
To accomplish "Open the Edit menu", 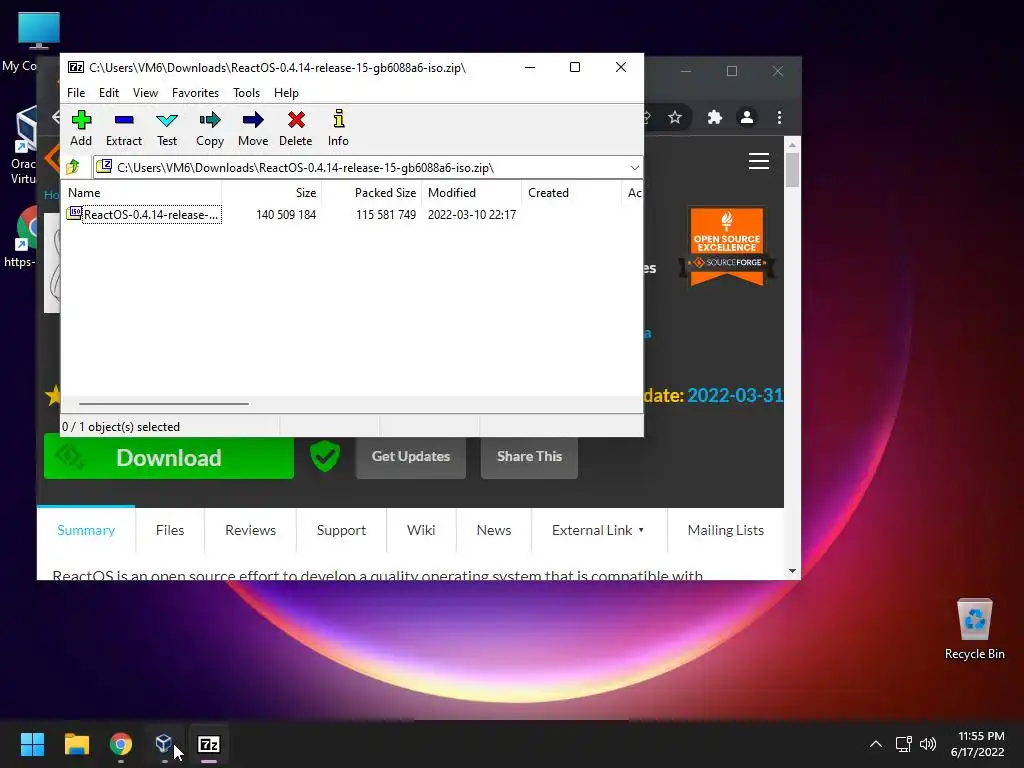I will pos(108,93).
